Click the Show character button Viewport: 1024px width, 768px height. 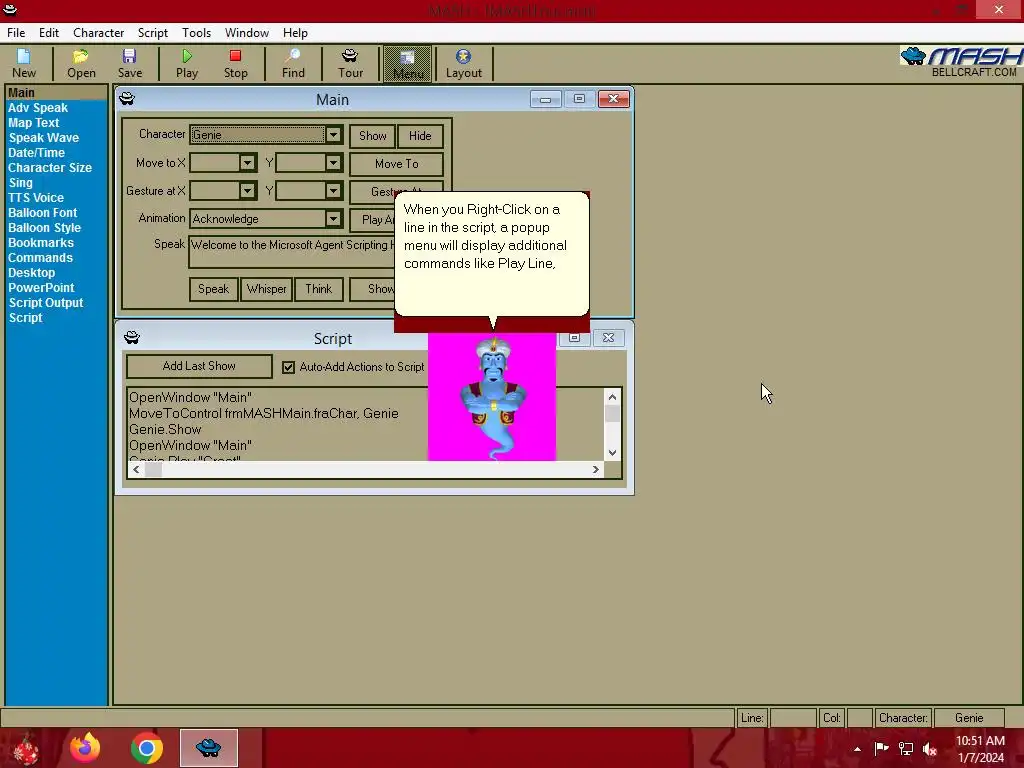pos(372,136)
